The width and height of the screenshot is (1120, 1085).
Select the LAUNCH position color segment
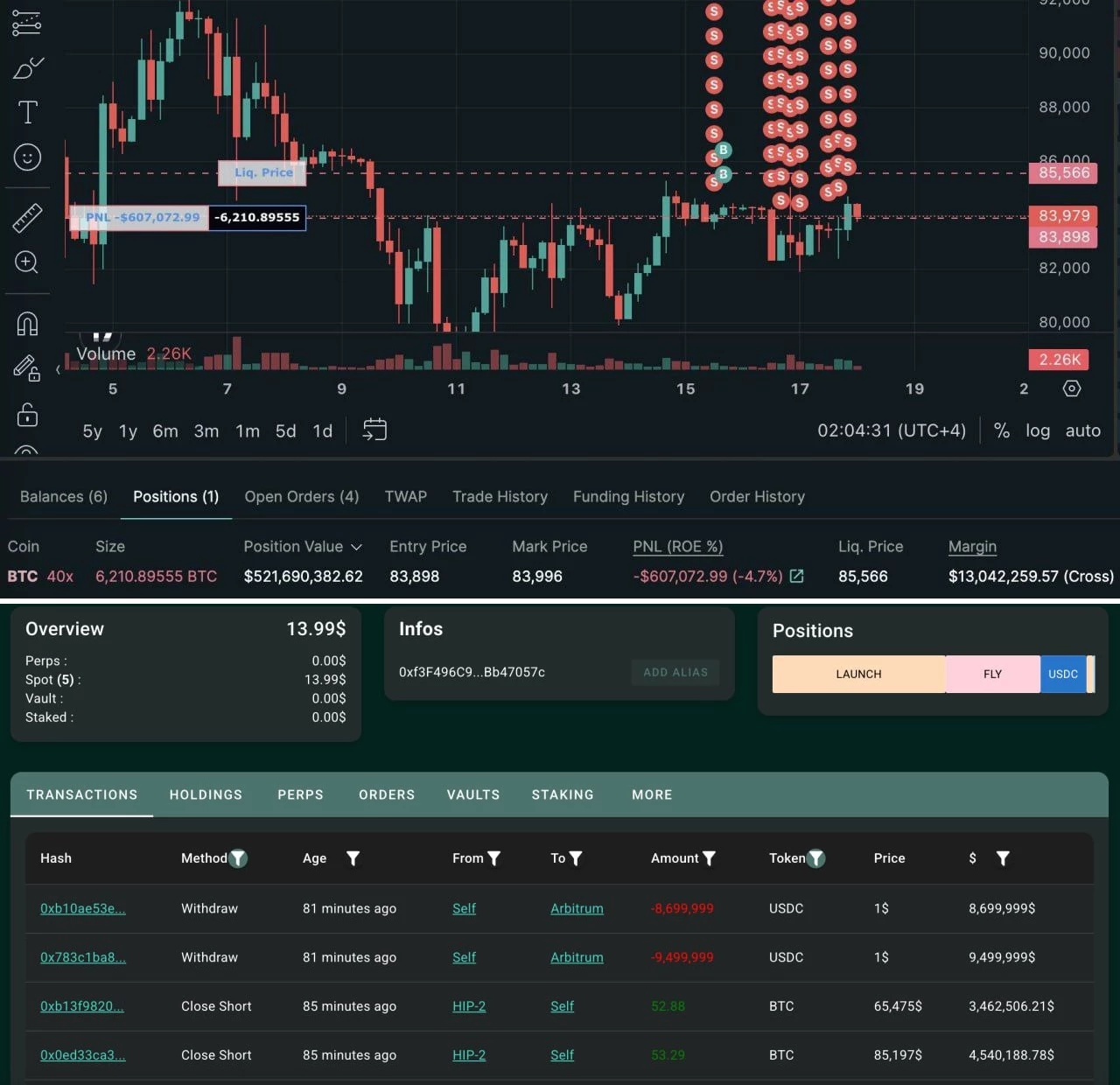click(x=858, y=675)
